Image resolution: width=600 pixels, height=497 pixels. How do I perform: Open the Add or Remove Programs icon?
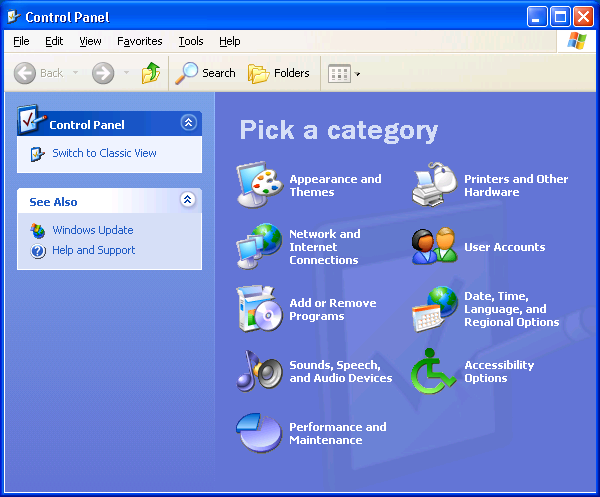point(259,309)
